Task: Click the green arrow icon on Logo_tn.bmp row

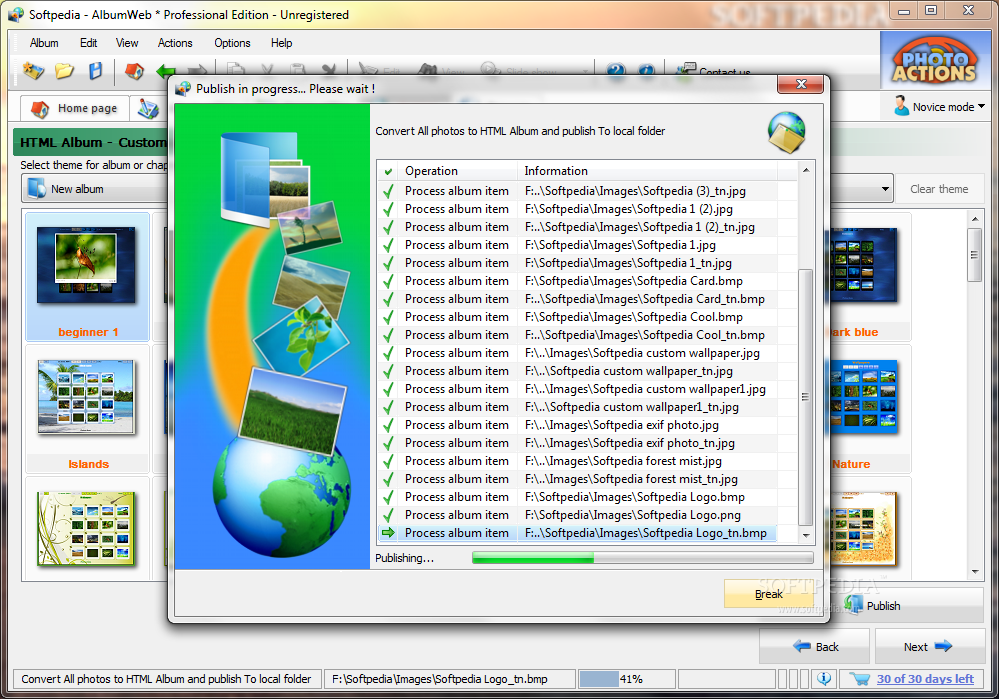Action: tap(388, 533)
